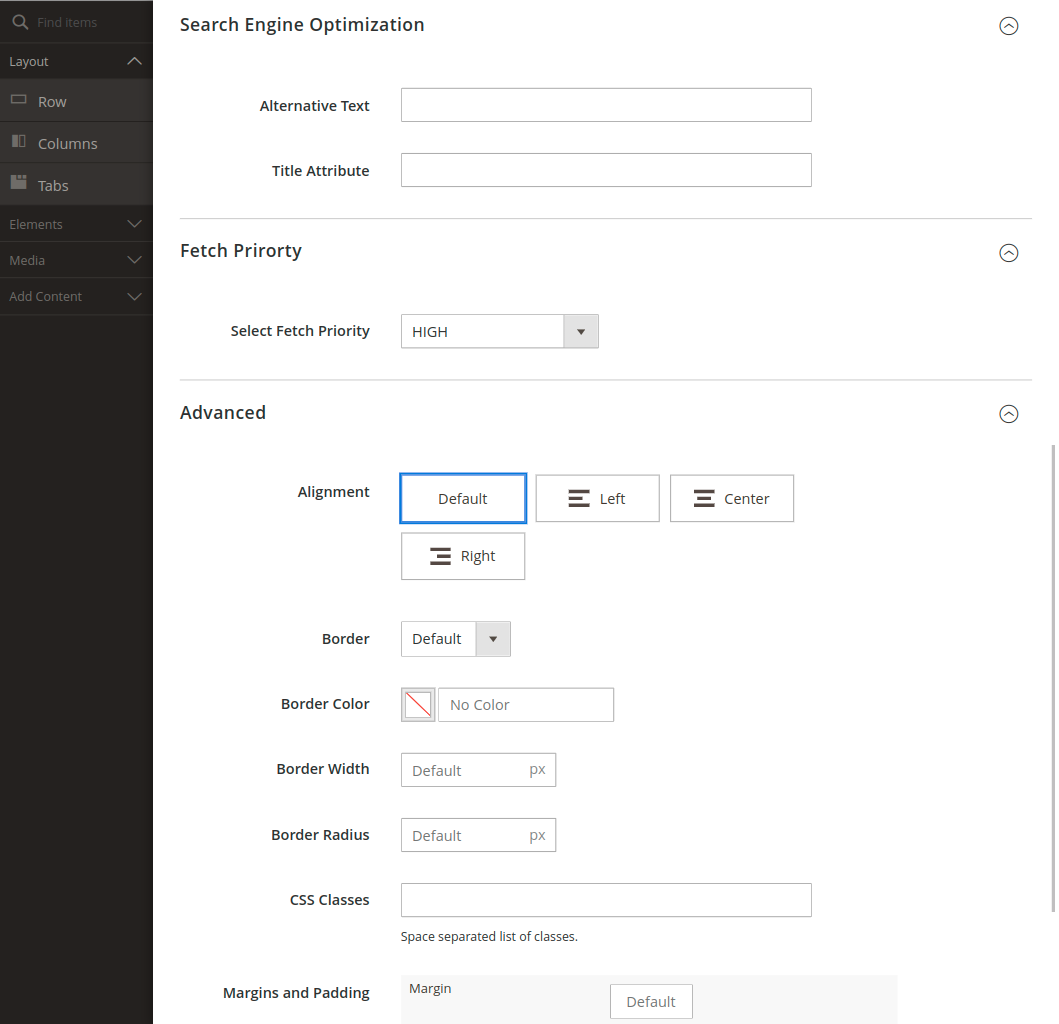This screenshot has width=1059, height=1024.
Task: Collapse the Advanced section
Action: 1008,413
